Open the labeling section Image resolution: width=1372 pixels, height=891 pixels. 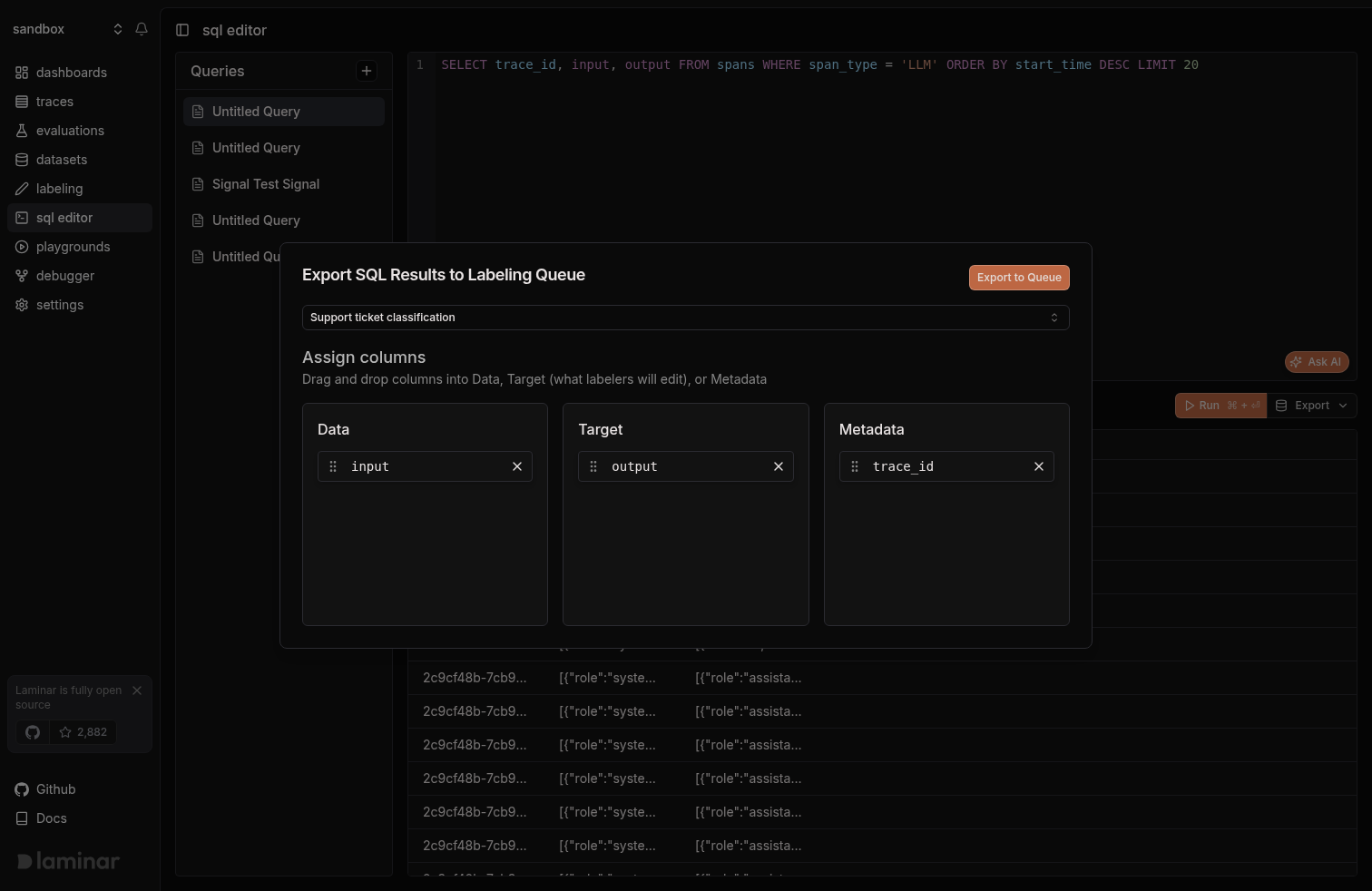tap(80, 189)
